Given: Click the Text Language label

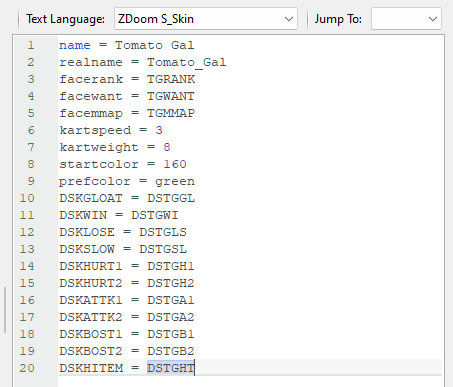Looking at the screenshot, I should click(66, 19).
